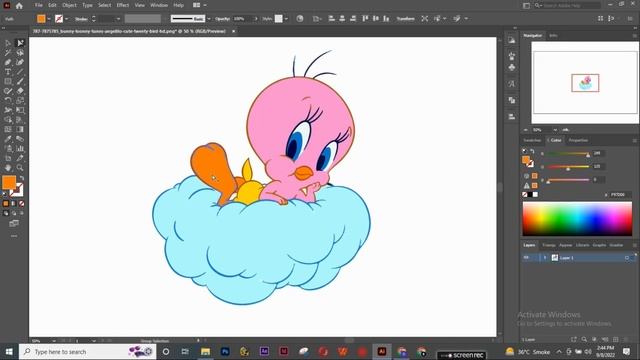Image resolution: width=640 pixels, height=360 pixels.
Task: Select the Column Graph tool
Action: (20, 149)
